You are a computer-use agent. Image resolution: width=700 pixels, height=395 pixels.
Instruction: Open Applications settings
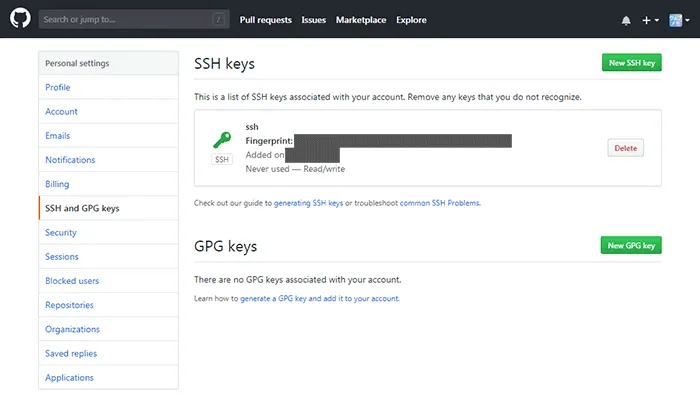pos(108,377)
